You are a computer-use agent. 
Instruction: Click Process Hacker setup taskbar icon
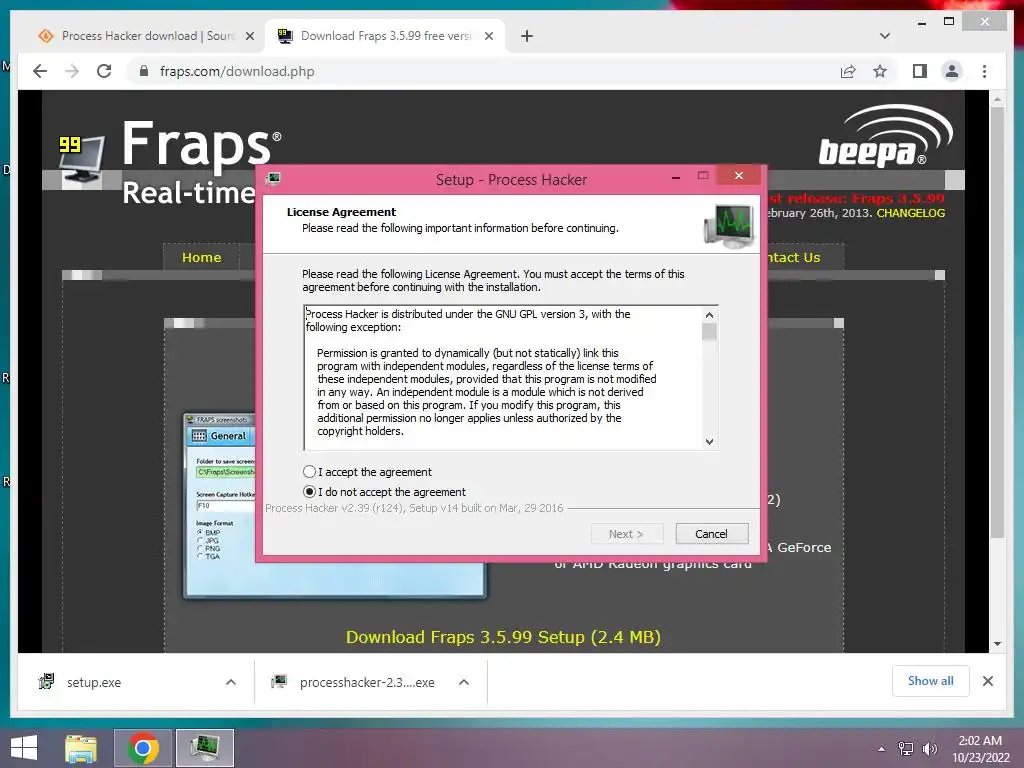(204, 748)
